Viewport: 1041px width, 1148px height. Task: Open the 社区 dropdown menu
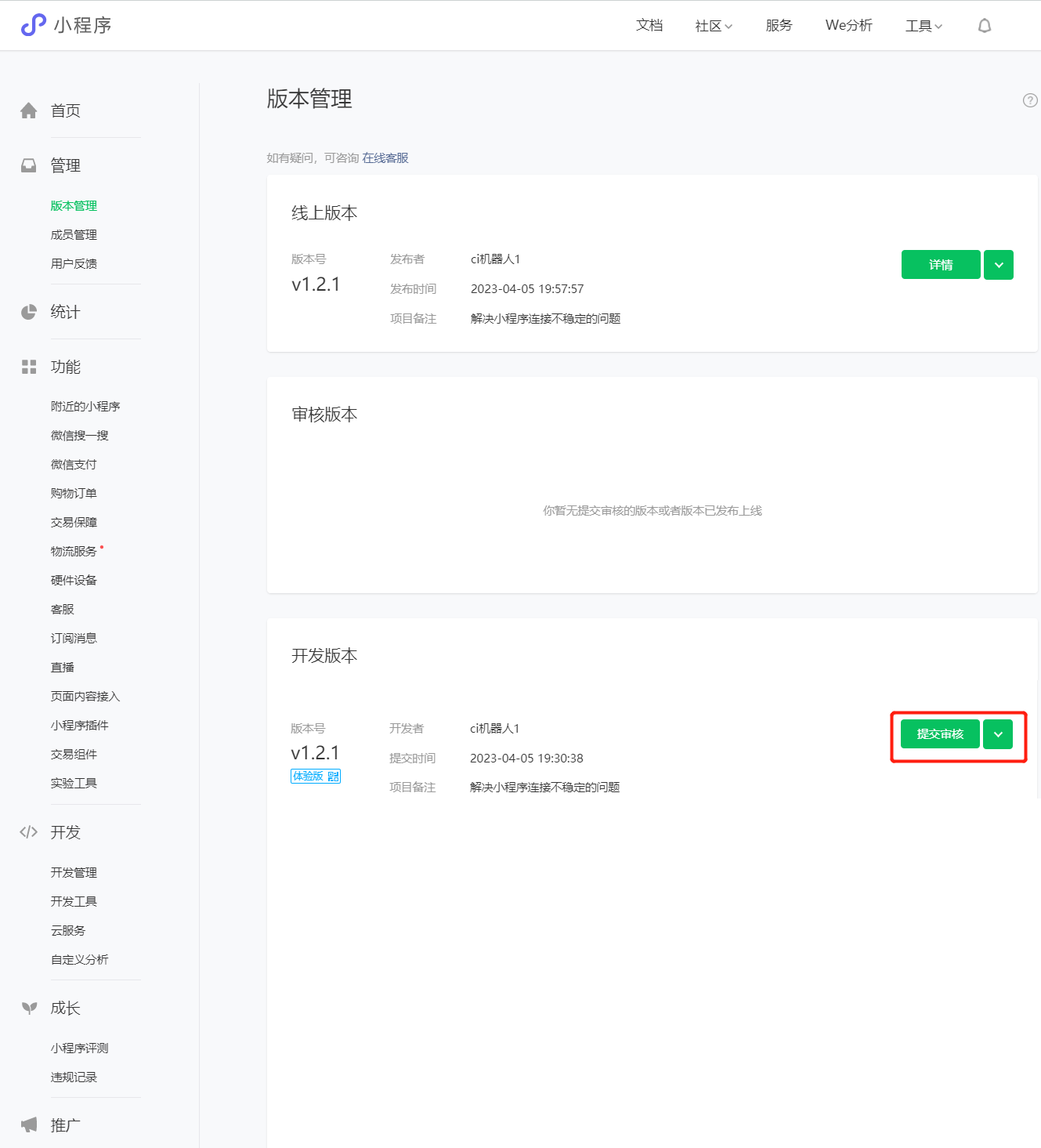point(714,26)
